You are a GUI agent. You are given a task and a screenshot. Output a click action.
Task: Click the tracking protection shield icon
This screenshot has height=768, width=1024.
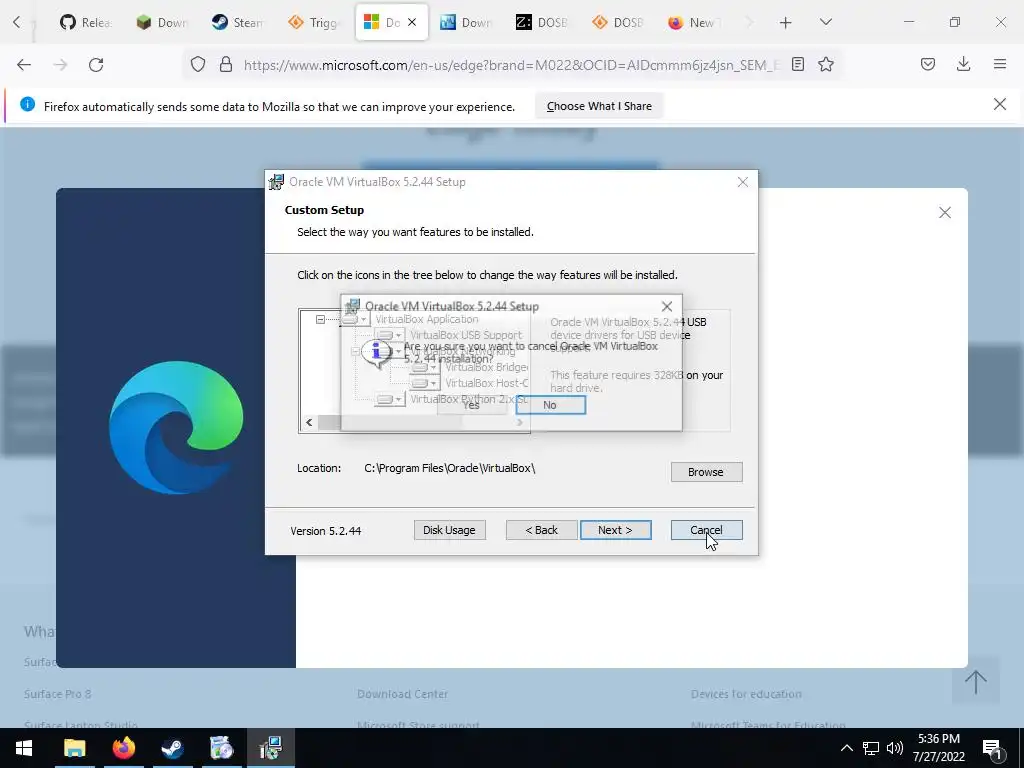click(198, 64)
